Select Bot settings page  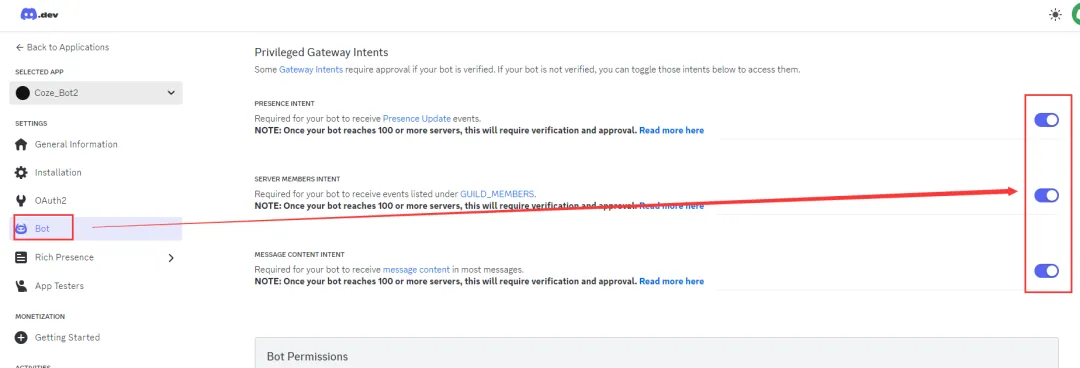click(x=96, y=229)
